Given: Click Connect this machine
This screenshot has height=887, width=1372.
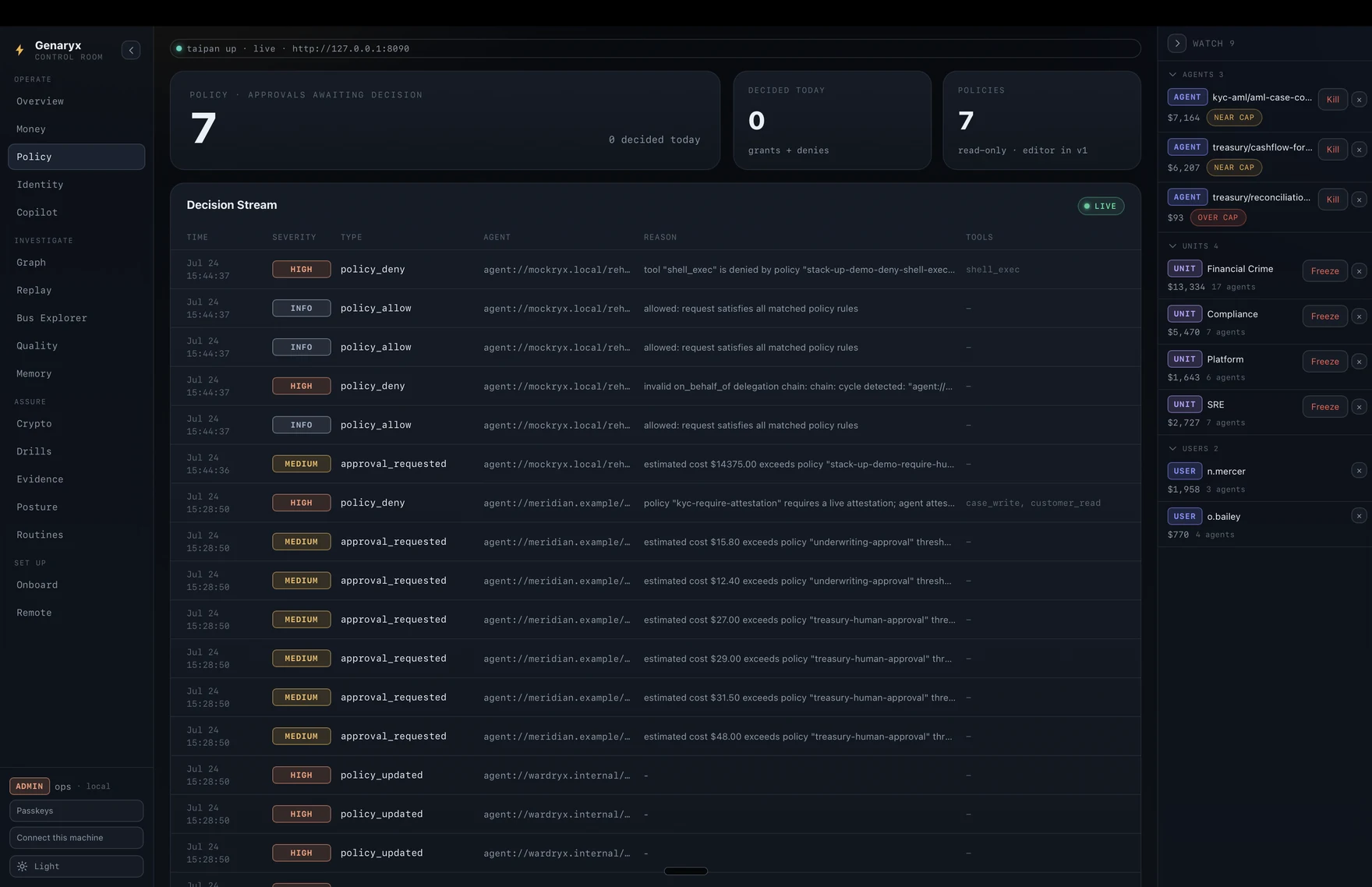Looking at the screenshot, I should coord(76,838).
